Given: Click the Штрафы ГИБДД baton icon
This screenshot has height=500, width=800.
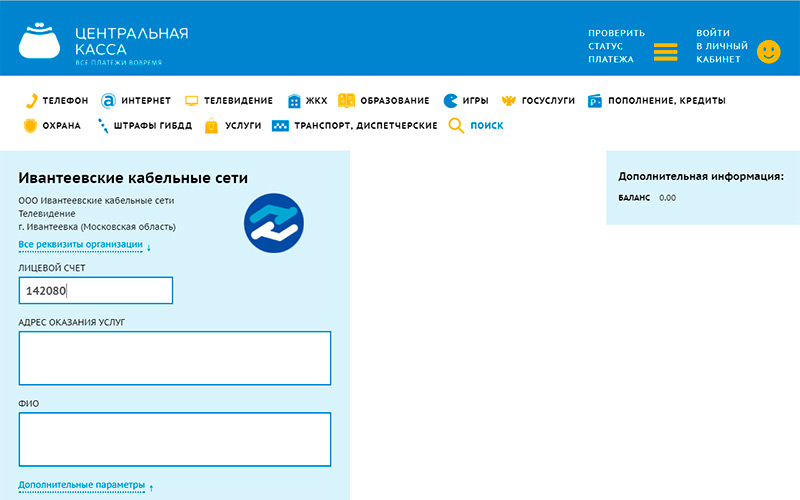Looking at the screenshot, I should pos(103,126).
